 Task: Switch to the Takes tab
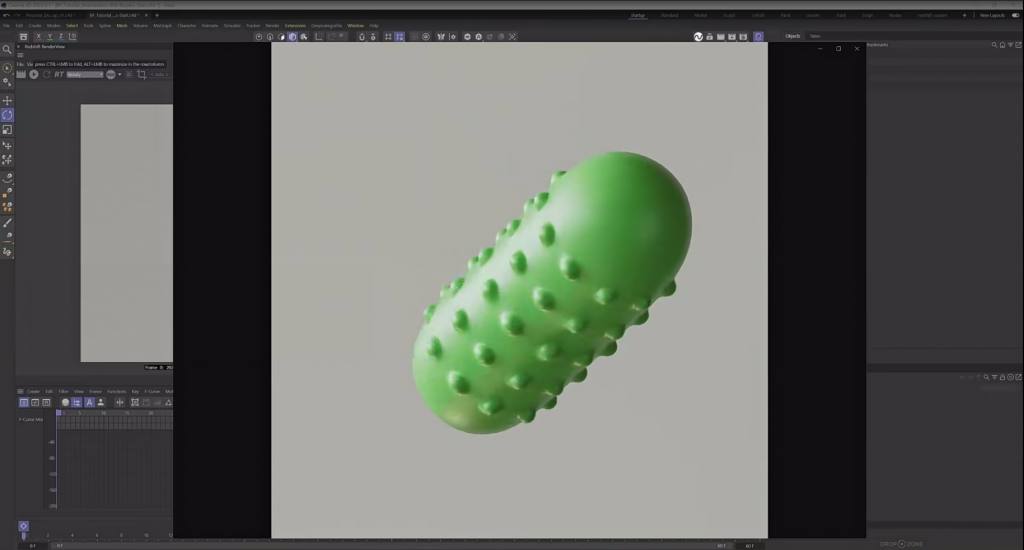click(x=815, y=36)
